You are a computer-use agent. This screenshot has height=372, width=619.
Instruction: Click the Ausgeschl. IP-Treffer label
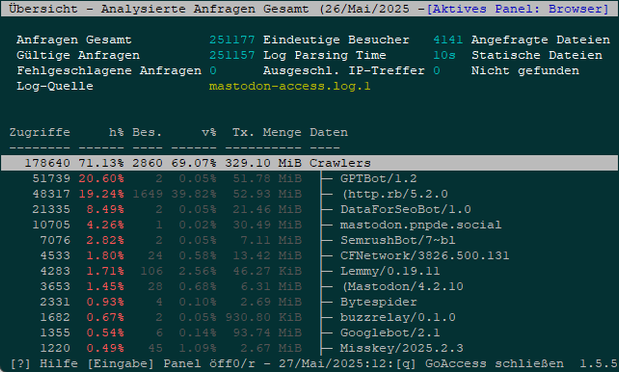point(344,71)
